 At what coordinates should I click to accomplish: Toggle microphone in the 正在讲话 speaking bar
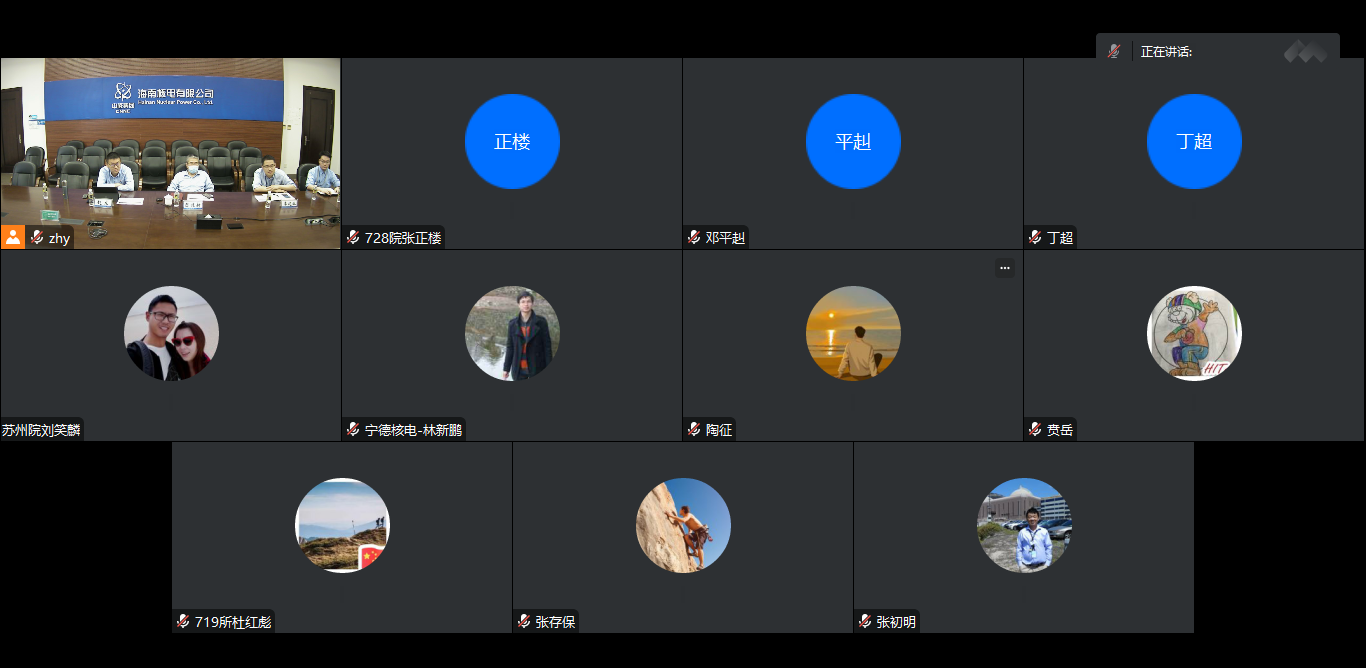[x=1114, y=52]
